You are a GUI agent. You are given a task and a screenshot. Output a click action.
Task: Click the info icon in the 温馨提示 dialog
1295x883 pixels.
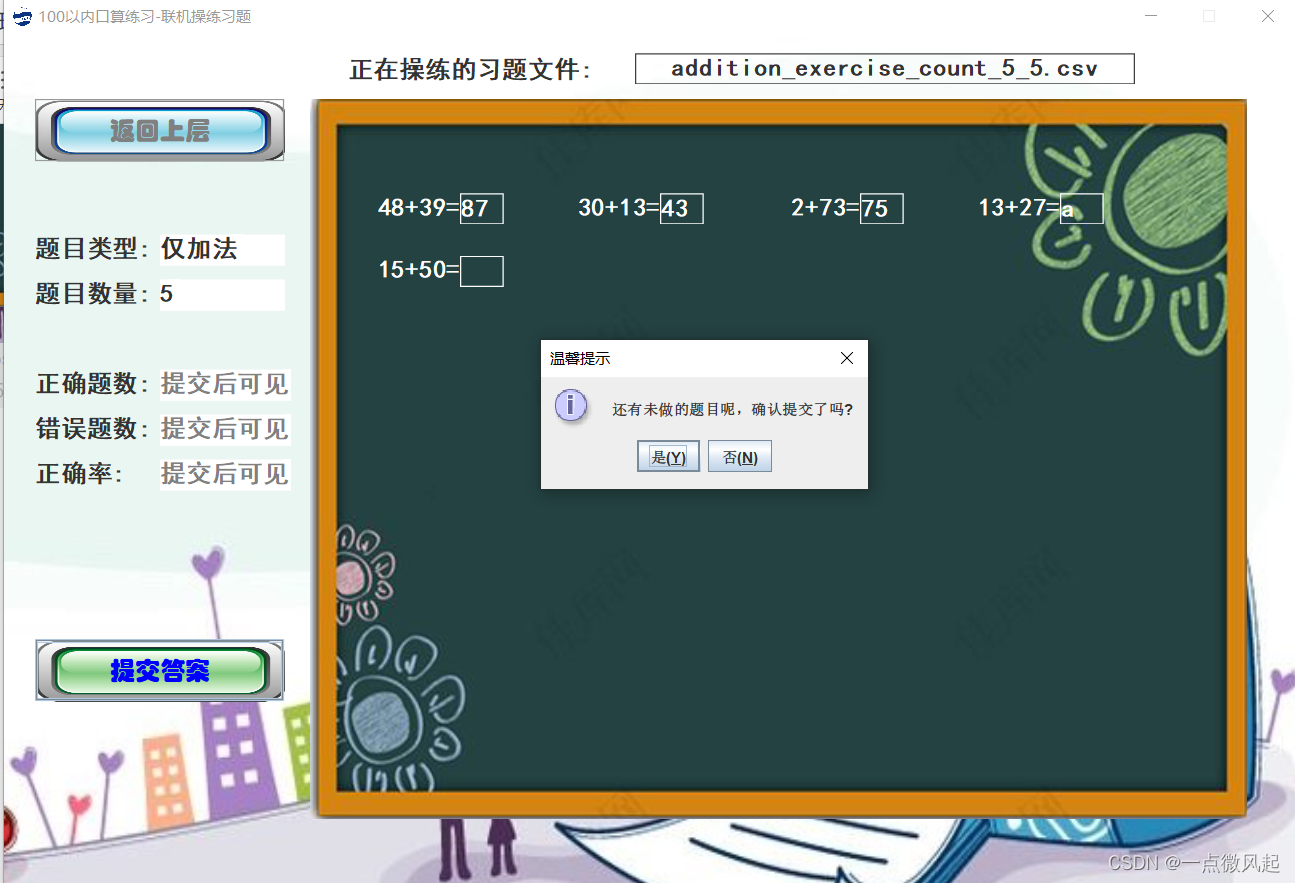[x=571, y=406]
